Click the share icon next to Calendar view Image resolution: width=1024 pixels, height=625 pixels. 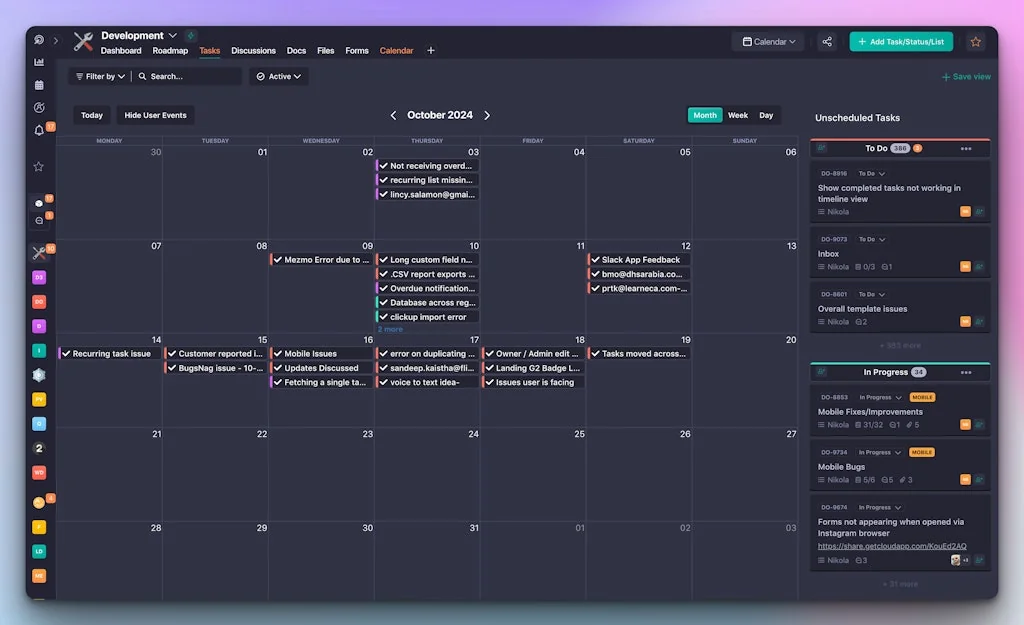[827, 41]
